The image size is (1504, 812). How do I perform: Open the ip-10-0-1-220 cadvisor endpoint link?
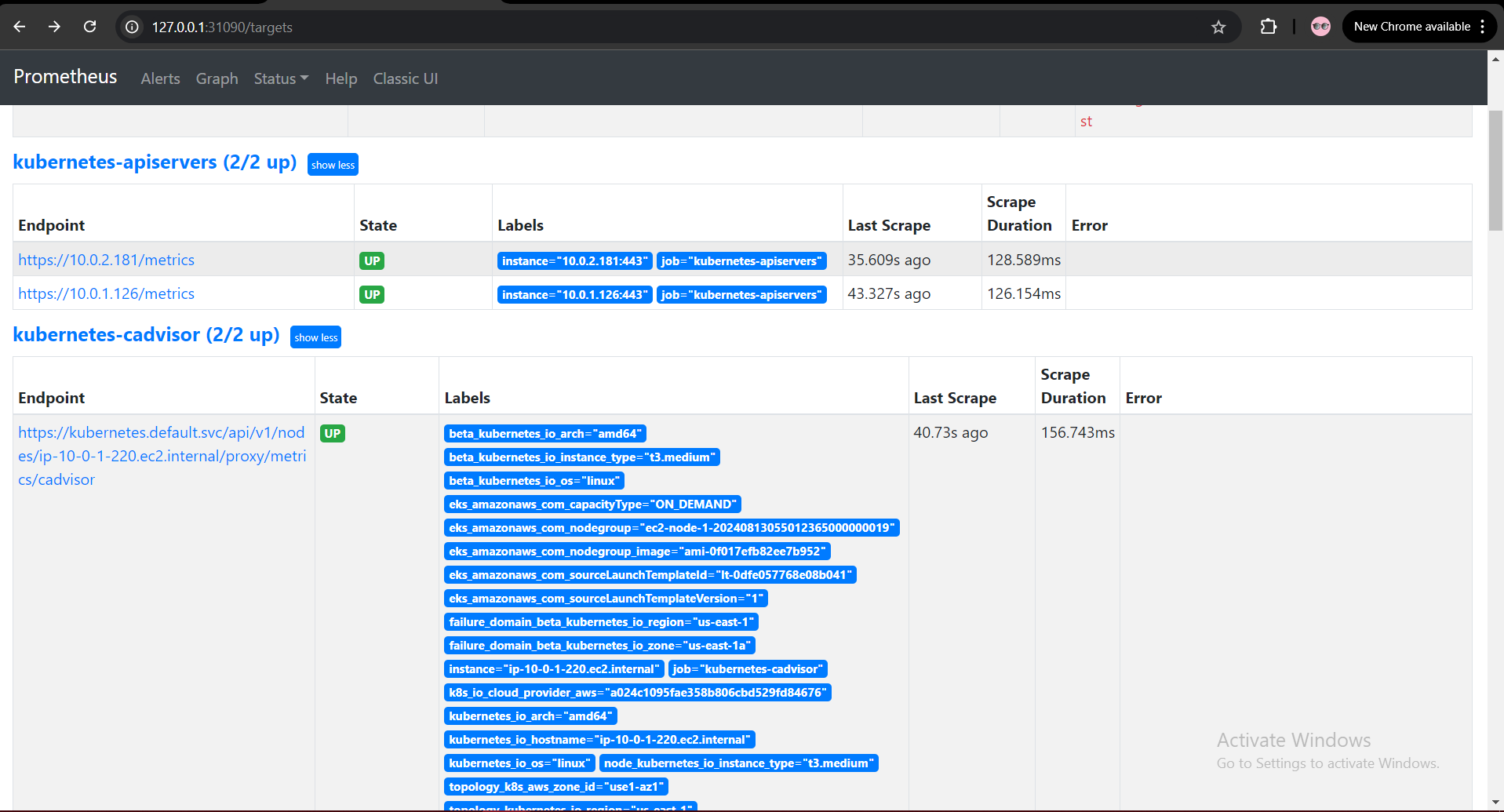click(162, 456)
